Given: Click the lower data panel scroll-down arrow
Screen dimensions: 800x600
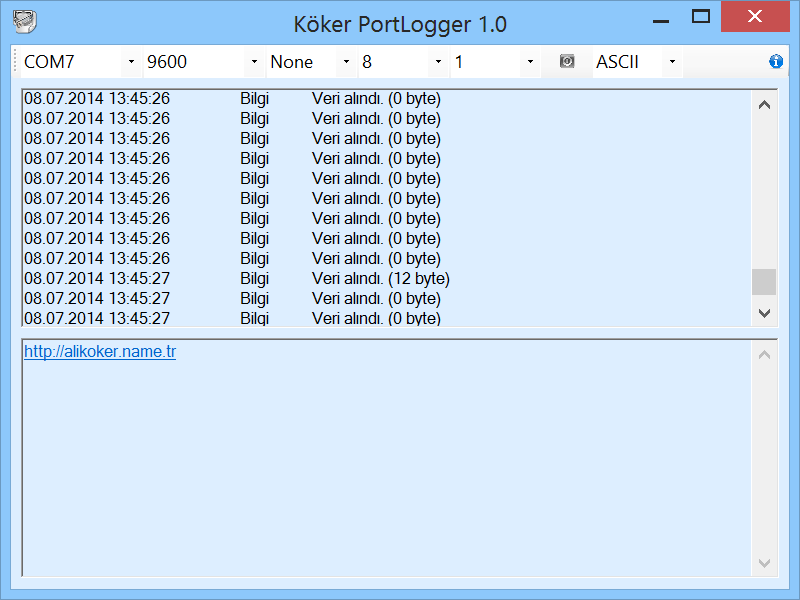Looking at the screenshot, I should tap(764, 563).
